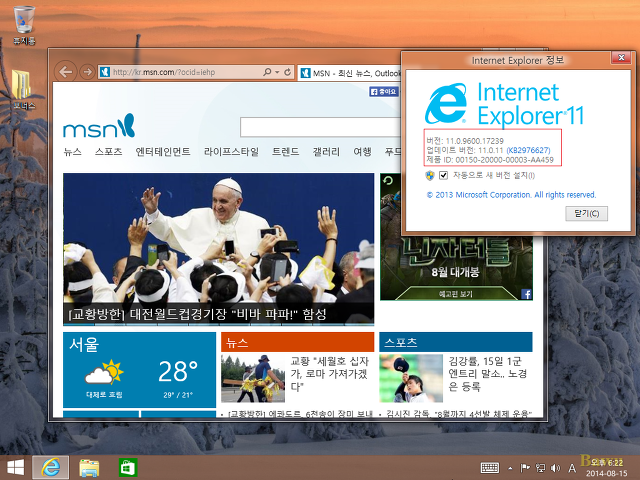The height and width of the screenshot is (480, 640).
Task: Click the browser Back arrow button
Action: pyautogui.click(x=65, y=72)
